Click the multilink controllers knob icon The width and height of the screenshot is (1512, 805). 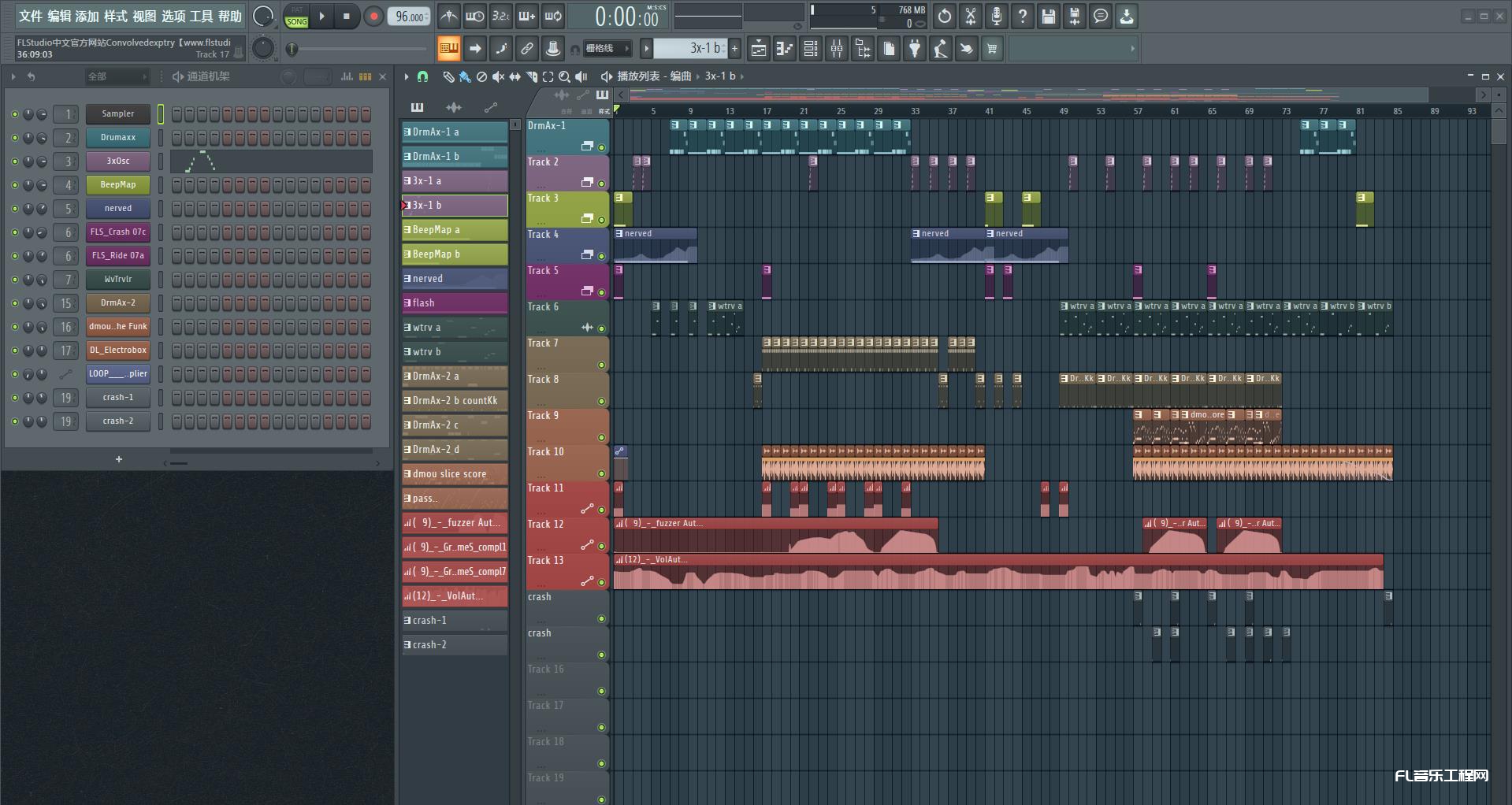click(x=553, y=49)
